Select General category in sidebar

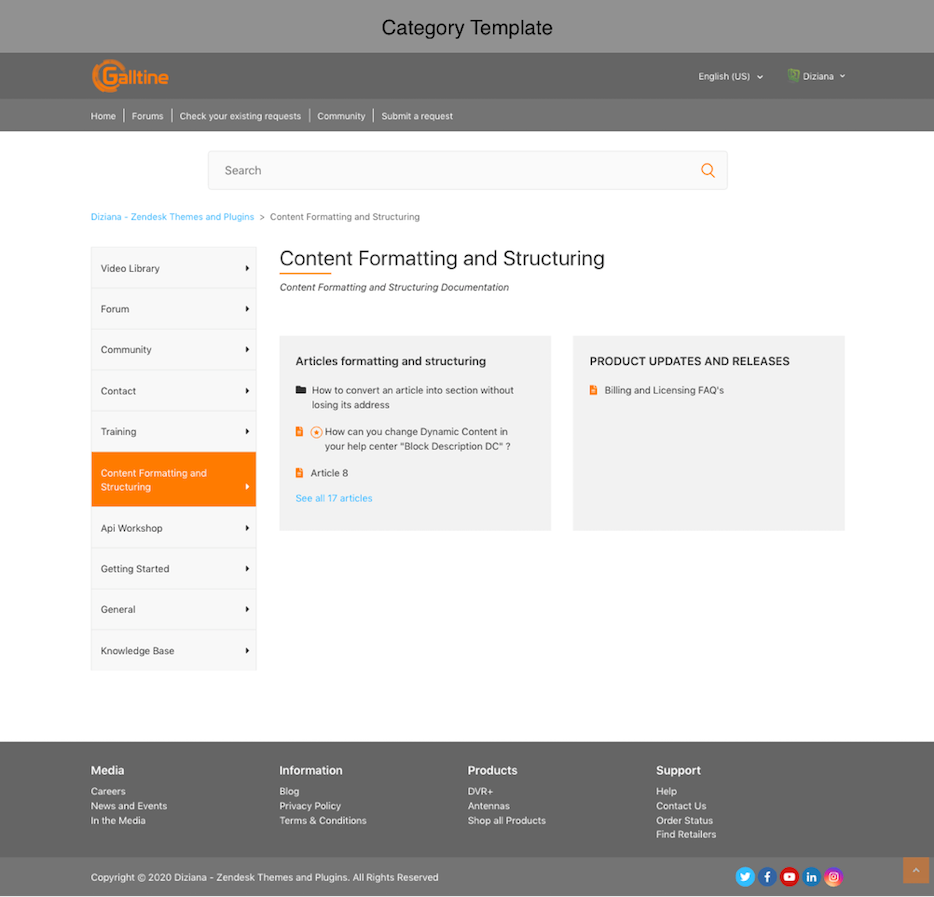173,609
